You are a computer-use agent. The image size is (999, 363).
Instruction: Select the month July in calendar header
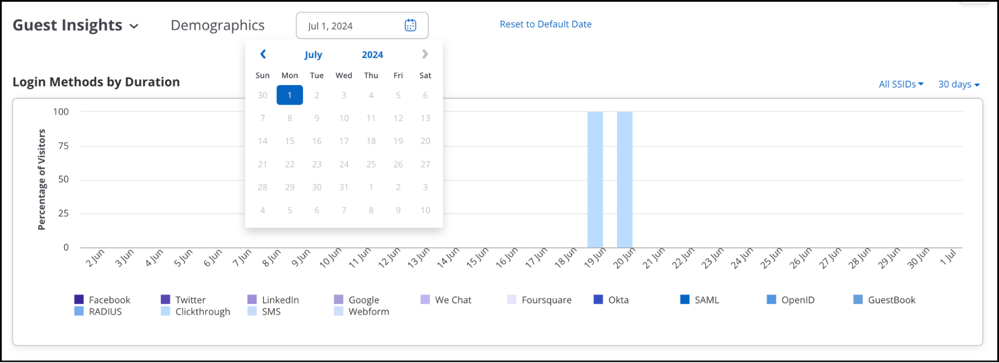(313, 55)
